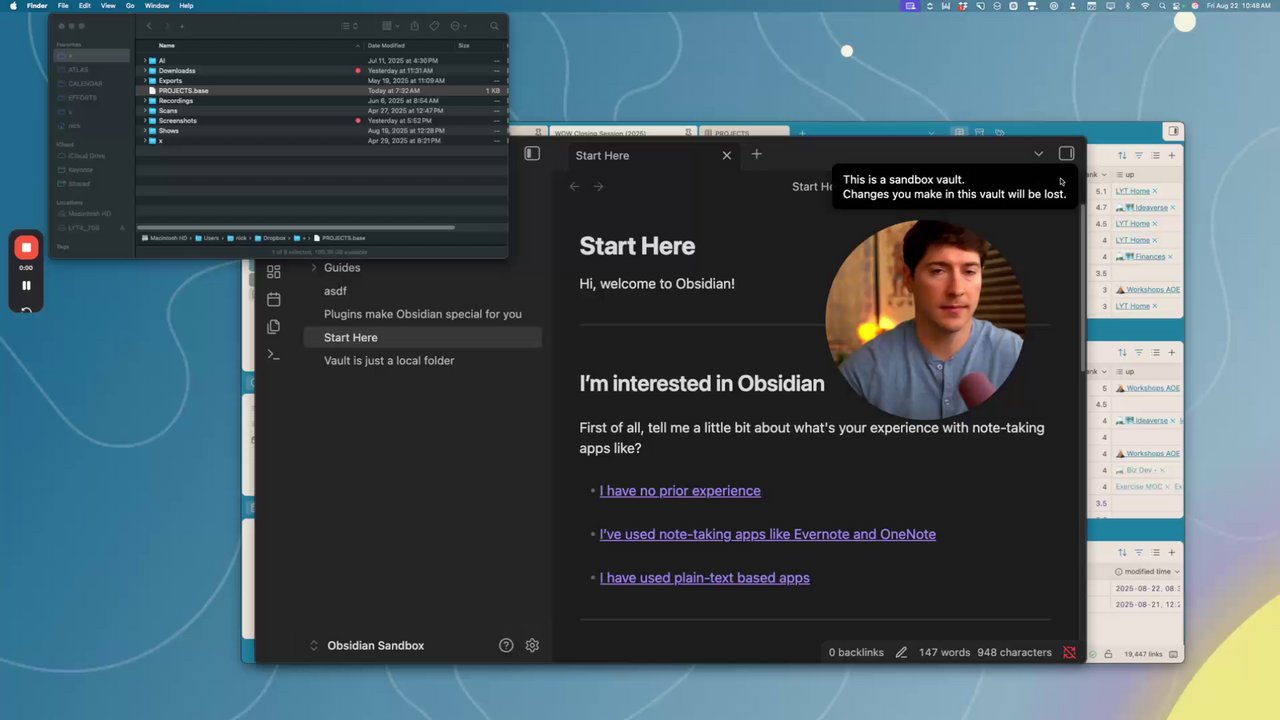
Task: Open the asdf note
Action: [335, 291]
